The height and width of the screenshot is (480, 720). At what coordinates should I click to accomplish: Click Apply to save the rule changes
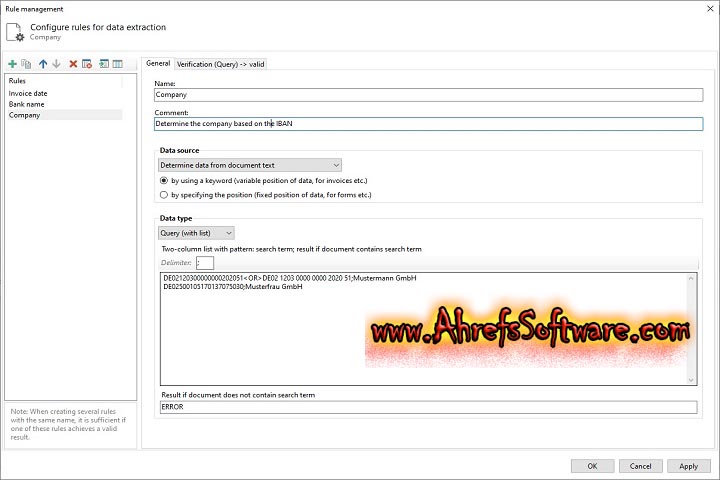688,466
